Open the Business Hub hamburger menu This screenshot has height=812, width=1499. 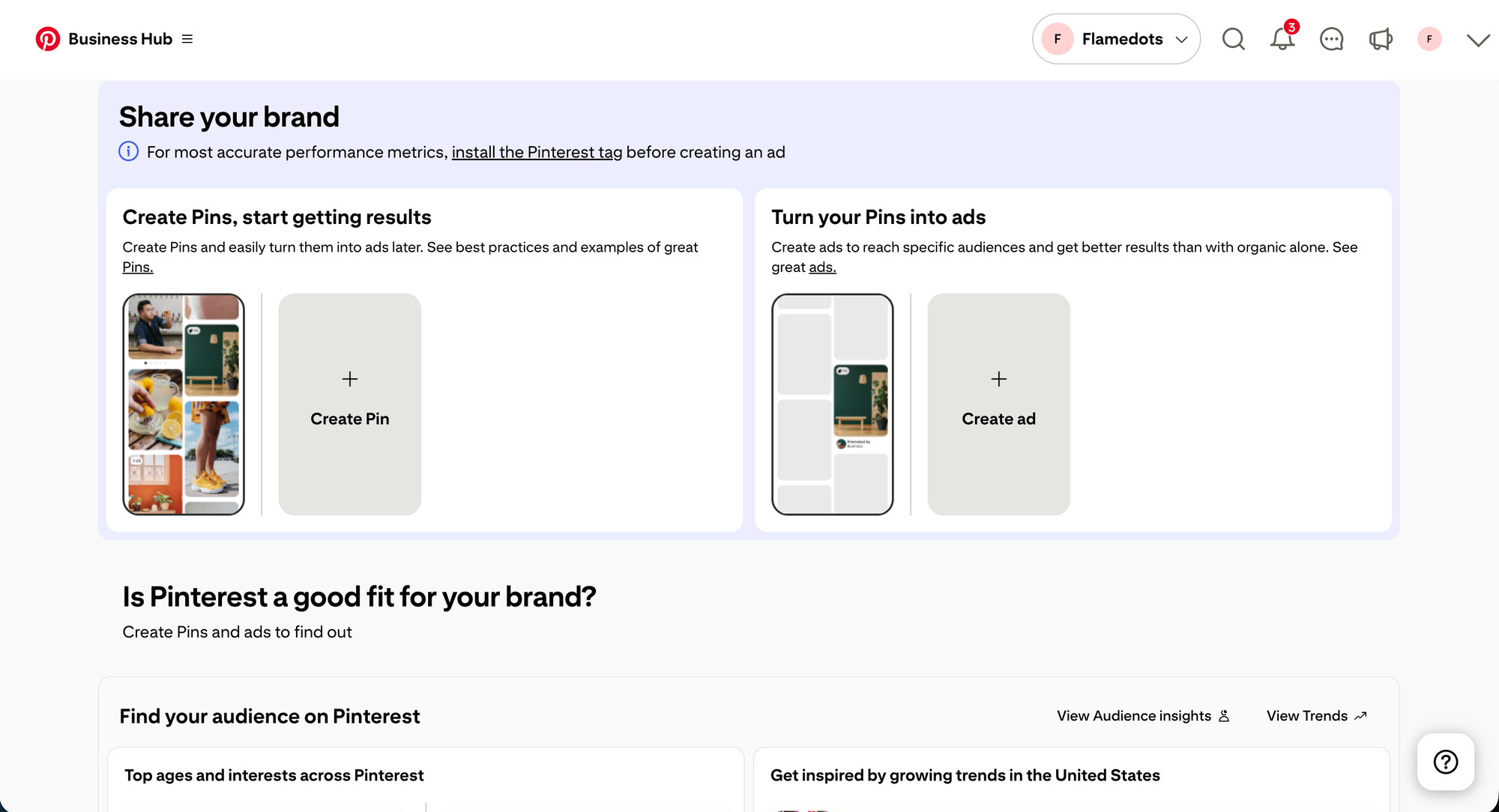point(187,39)
